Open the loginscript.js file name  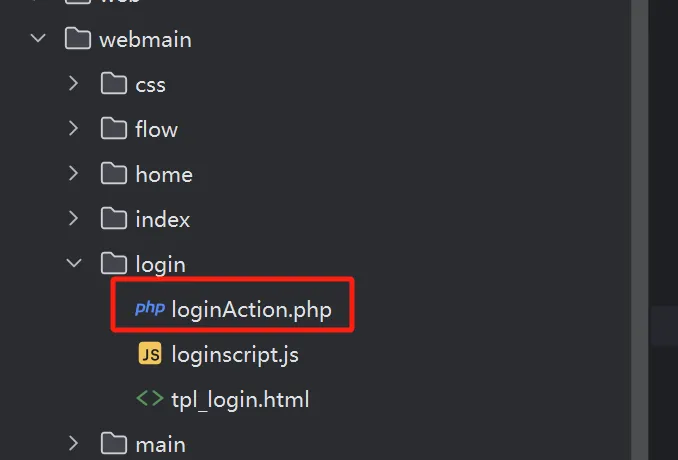[x=235, y=355]
